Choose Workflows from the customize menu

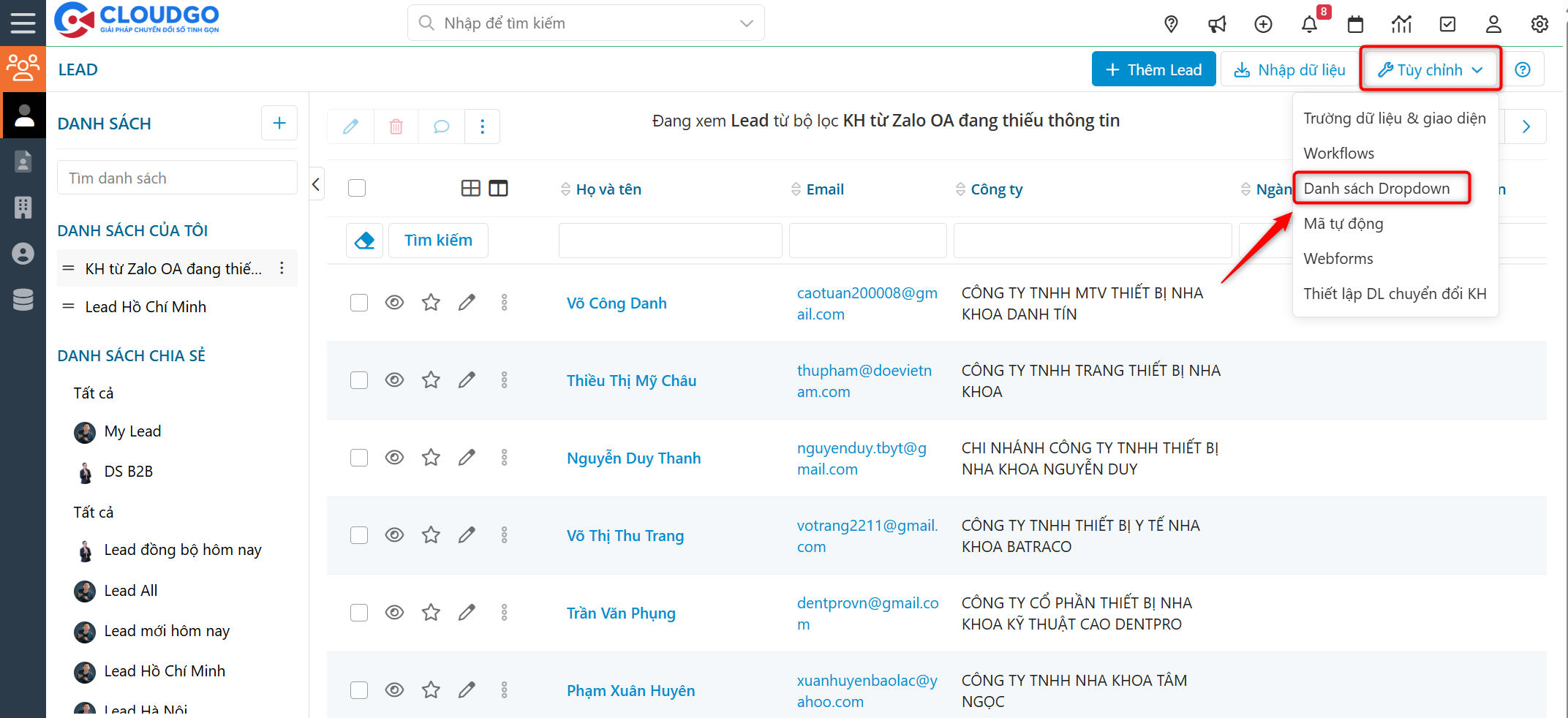coord(1338,154)
